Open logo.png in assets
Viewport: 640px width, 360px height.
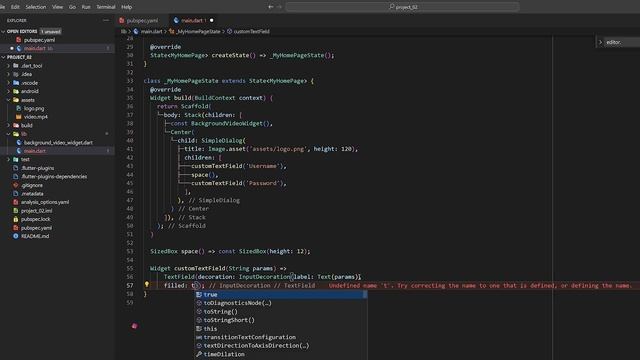tap(34, 109)
